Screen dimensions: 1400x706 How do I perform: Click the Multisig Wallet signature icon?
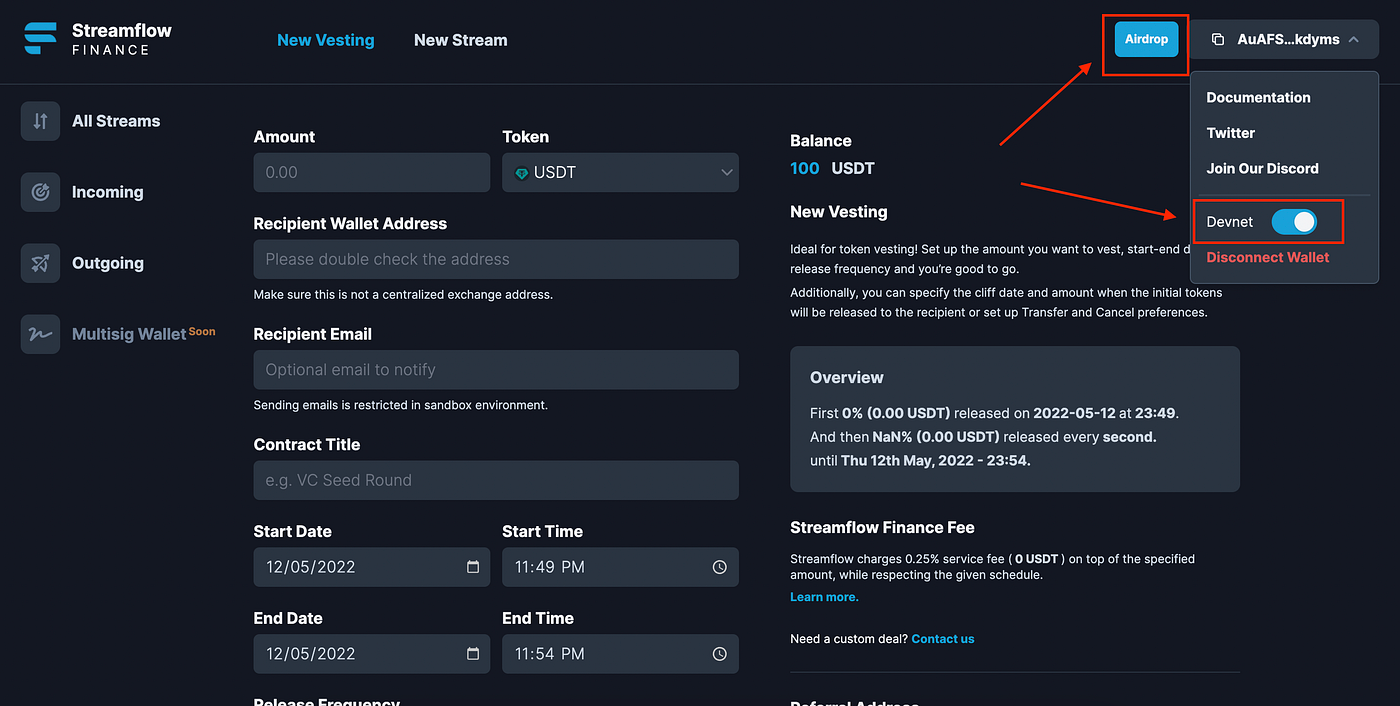[x=41, y=334]
